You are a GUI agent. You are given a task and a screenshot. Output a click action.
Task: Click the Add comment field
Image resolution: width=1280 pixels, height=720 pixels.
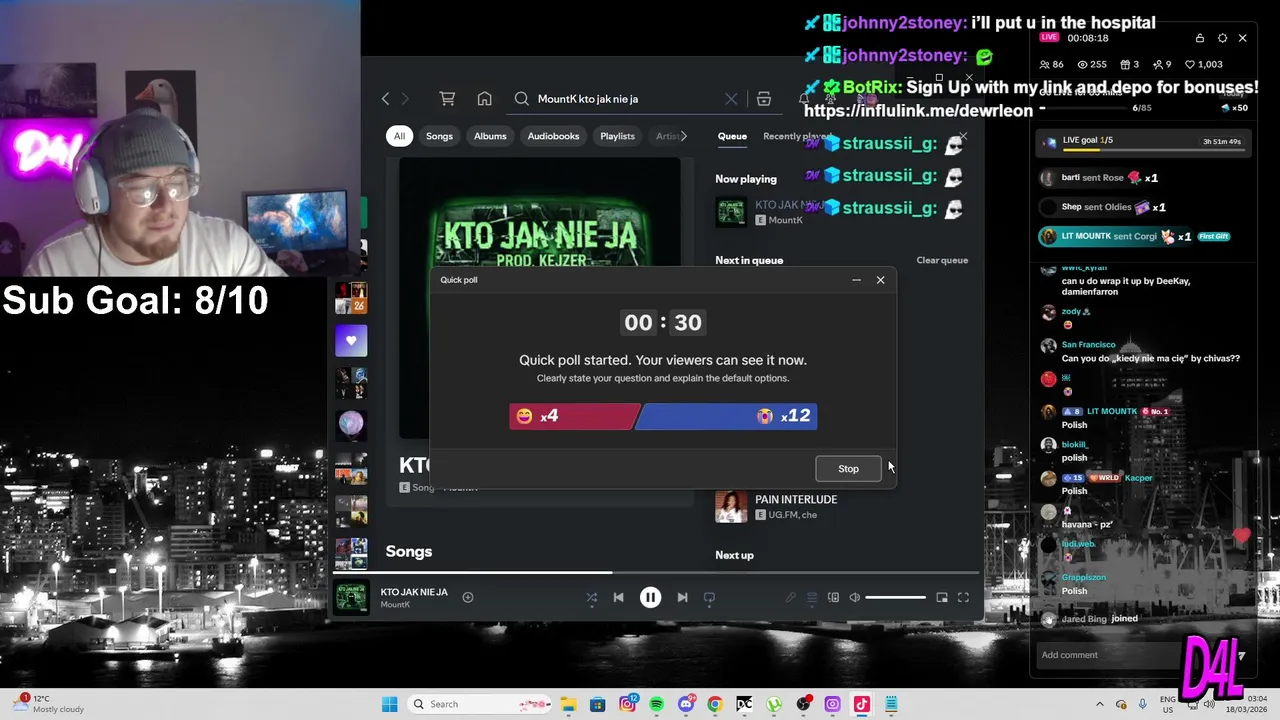tap(1110, 655)
